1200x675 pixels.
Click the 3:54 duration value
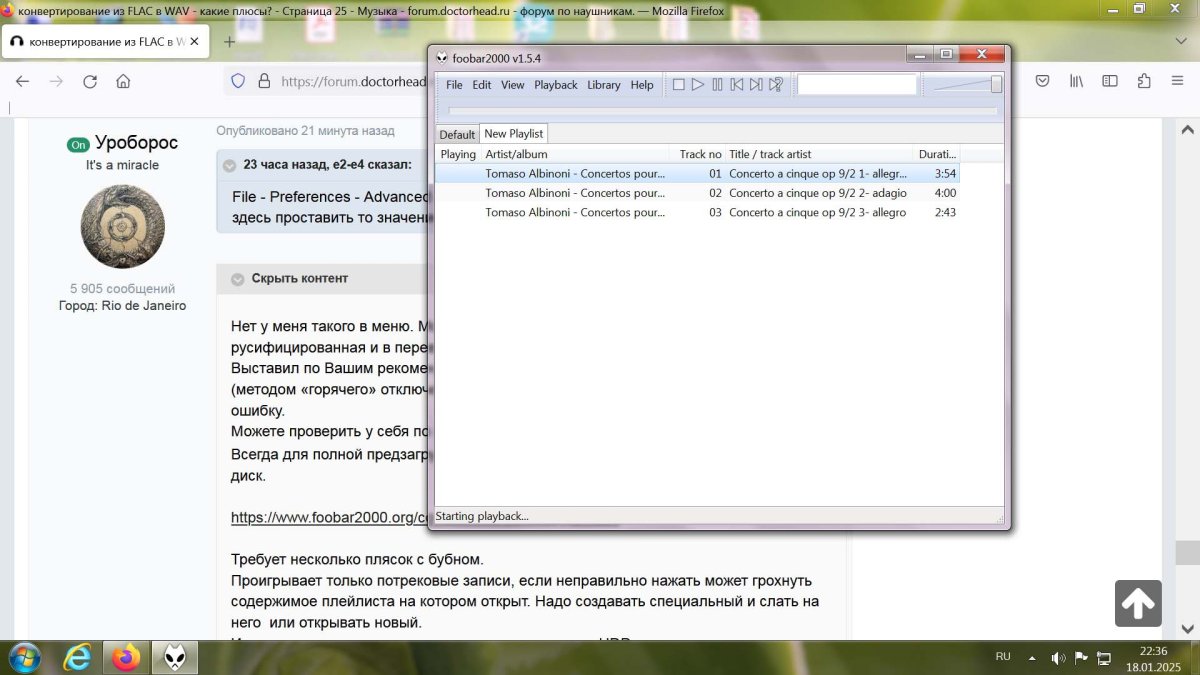945,173
